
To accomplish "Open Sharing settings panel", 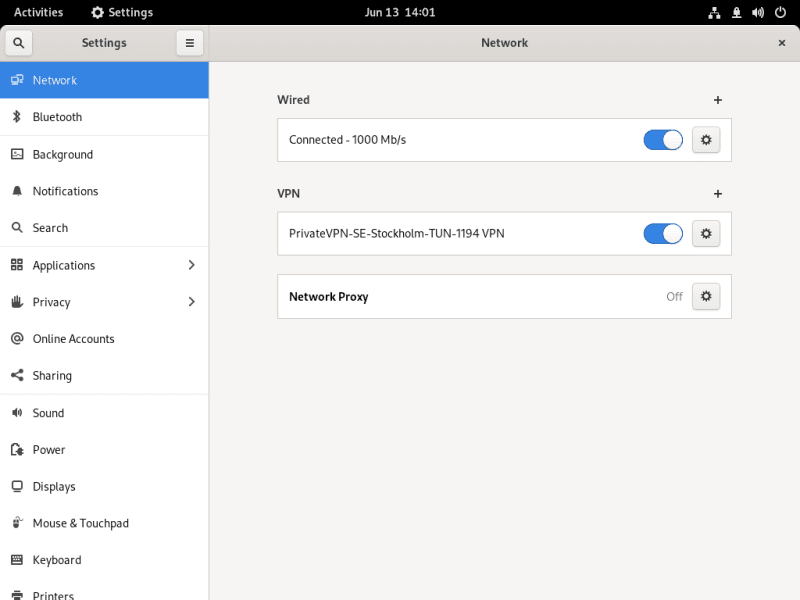I will [104, 375].
